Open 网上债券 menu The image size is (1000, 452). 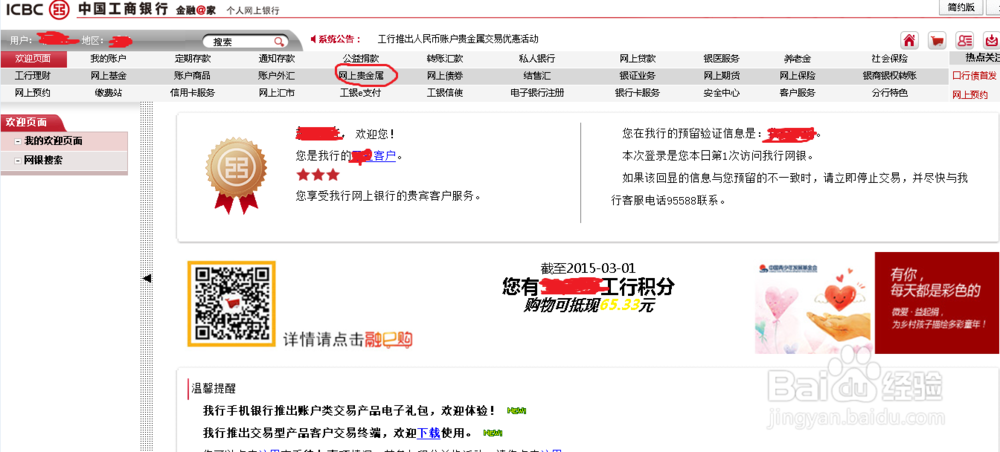pos(445,76)
